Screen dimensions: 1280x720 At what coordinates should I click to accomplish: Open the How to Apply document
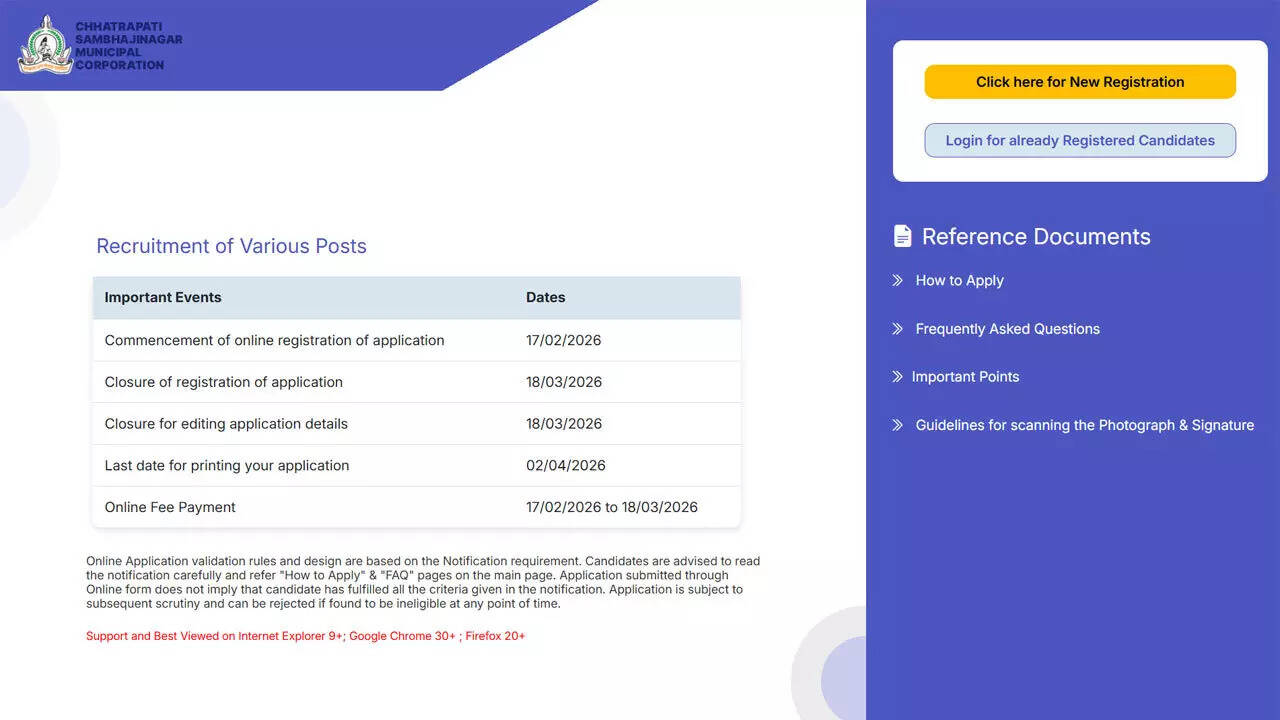[x=959, y=280]
